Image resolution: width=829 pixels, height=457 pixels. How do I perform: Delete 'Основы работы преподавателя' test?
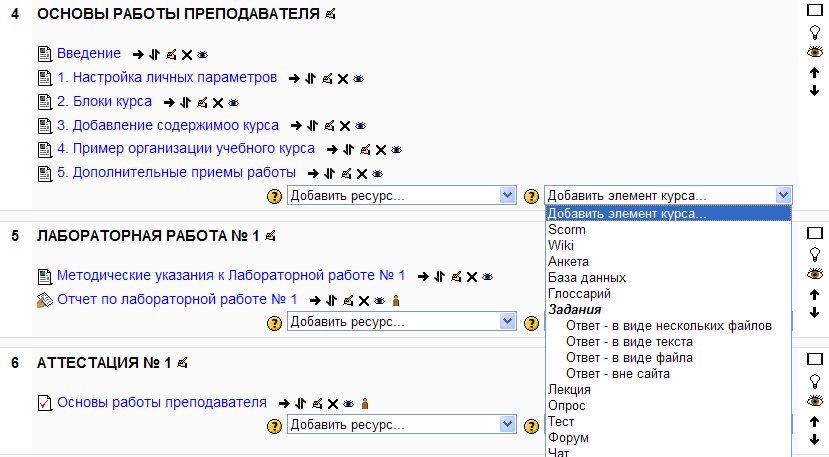tap(333, 404)
